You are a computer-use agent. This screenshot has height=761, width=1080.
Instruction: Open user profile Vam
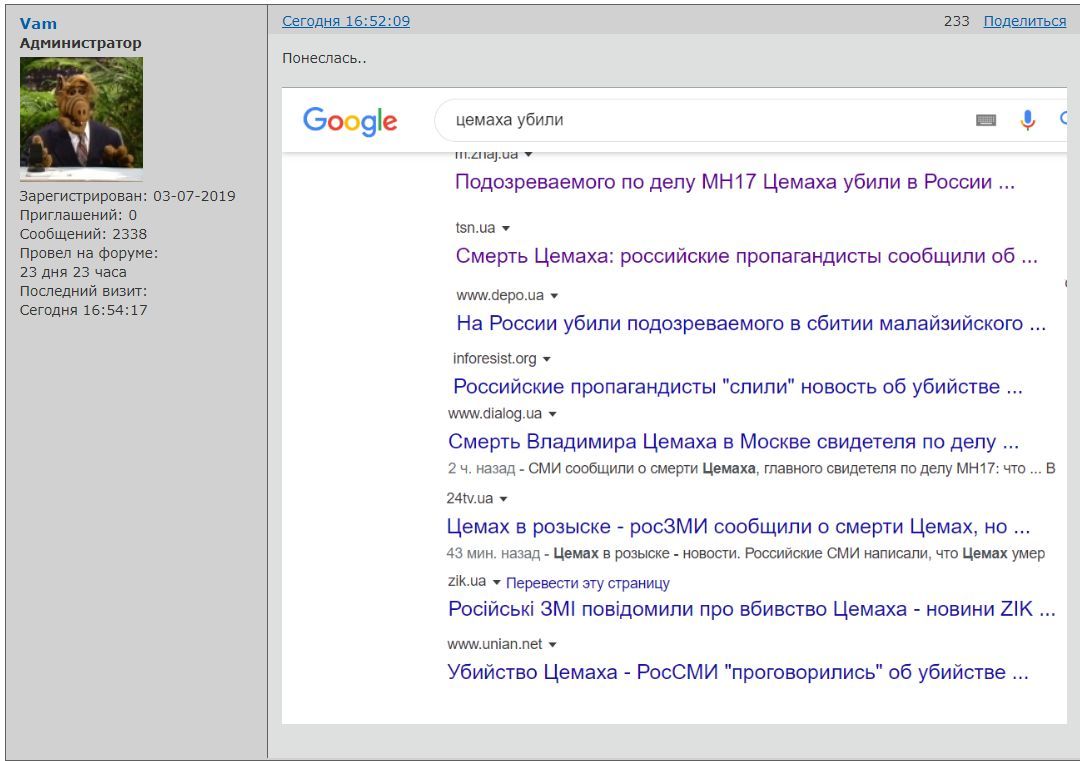38,23
